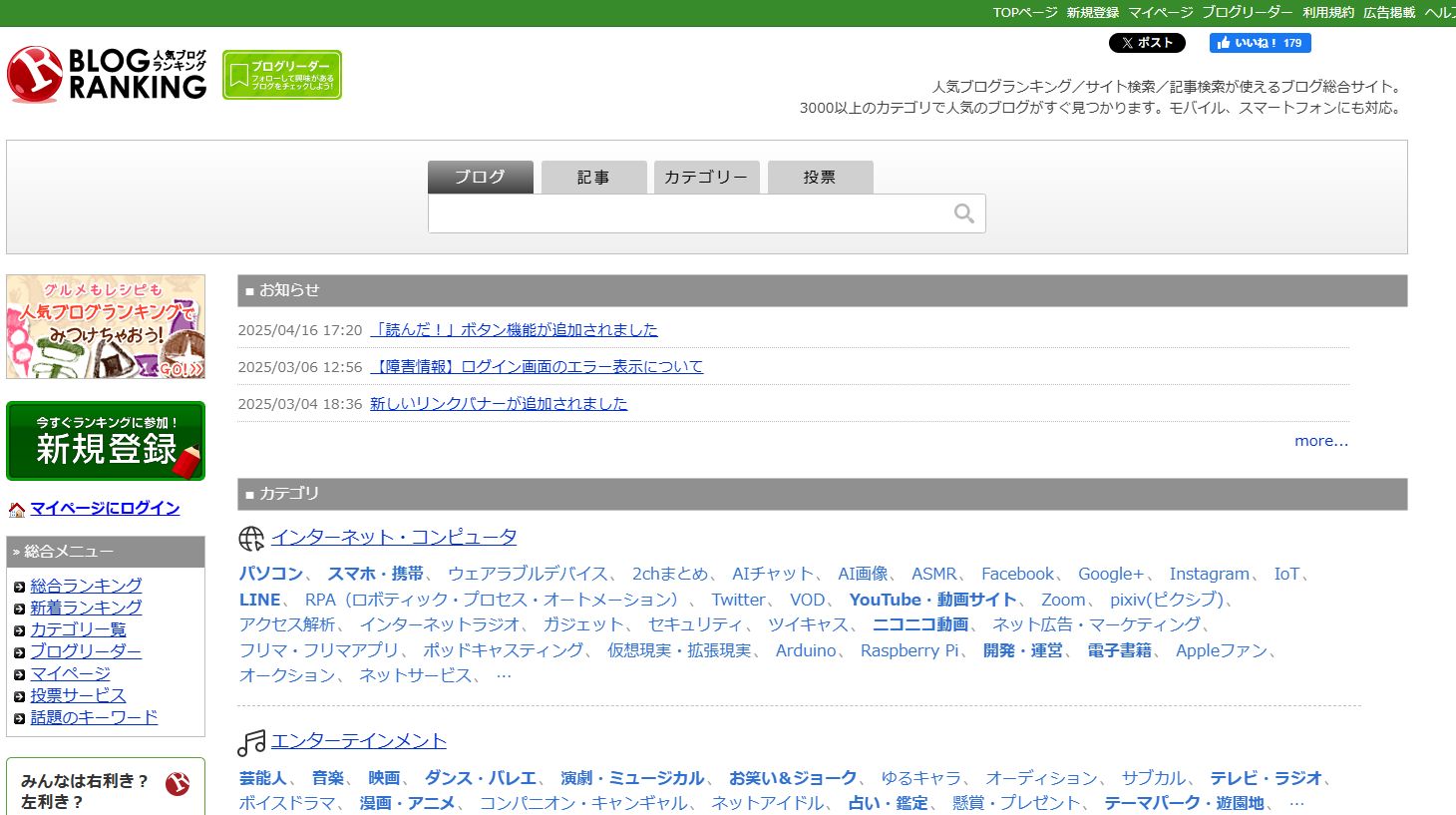Open the 「読んだ！」ボタン機能 announcement

click(514, 330)
